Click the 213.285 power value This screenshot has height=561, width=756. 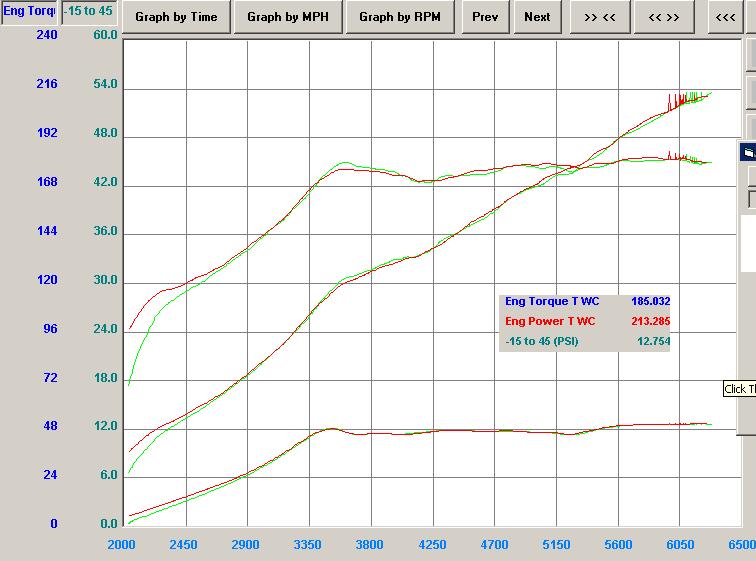(x=650, y=321)
